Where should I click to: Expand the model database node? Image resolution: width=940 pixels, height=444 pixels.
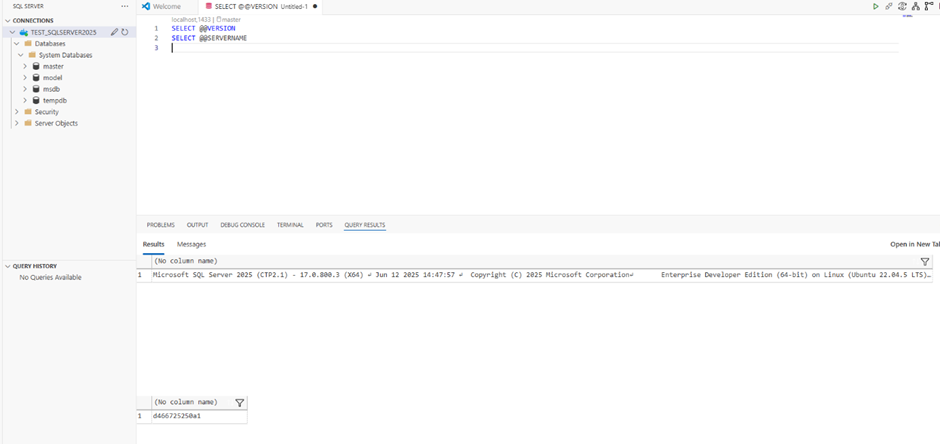tap(25, 78)
